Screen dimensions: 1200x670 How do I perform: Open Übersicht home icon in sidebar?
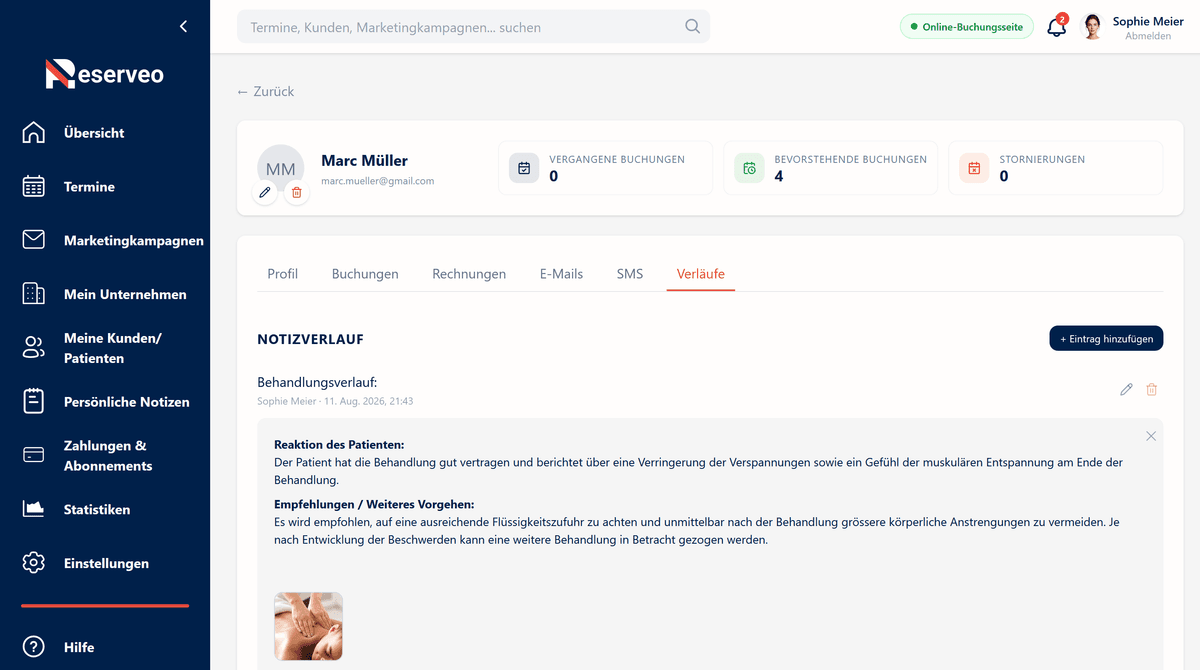(34, 133)
